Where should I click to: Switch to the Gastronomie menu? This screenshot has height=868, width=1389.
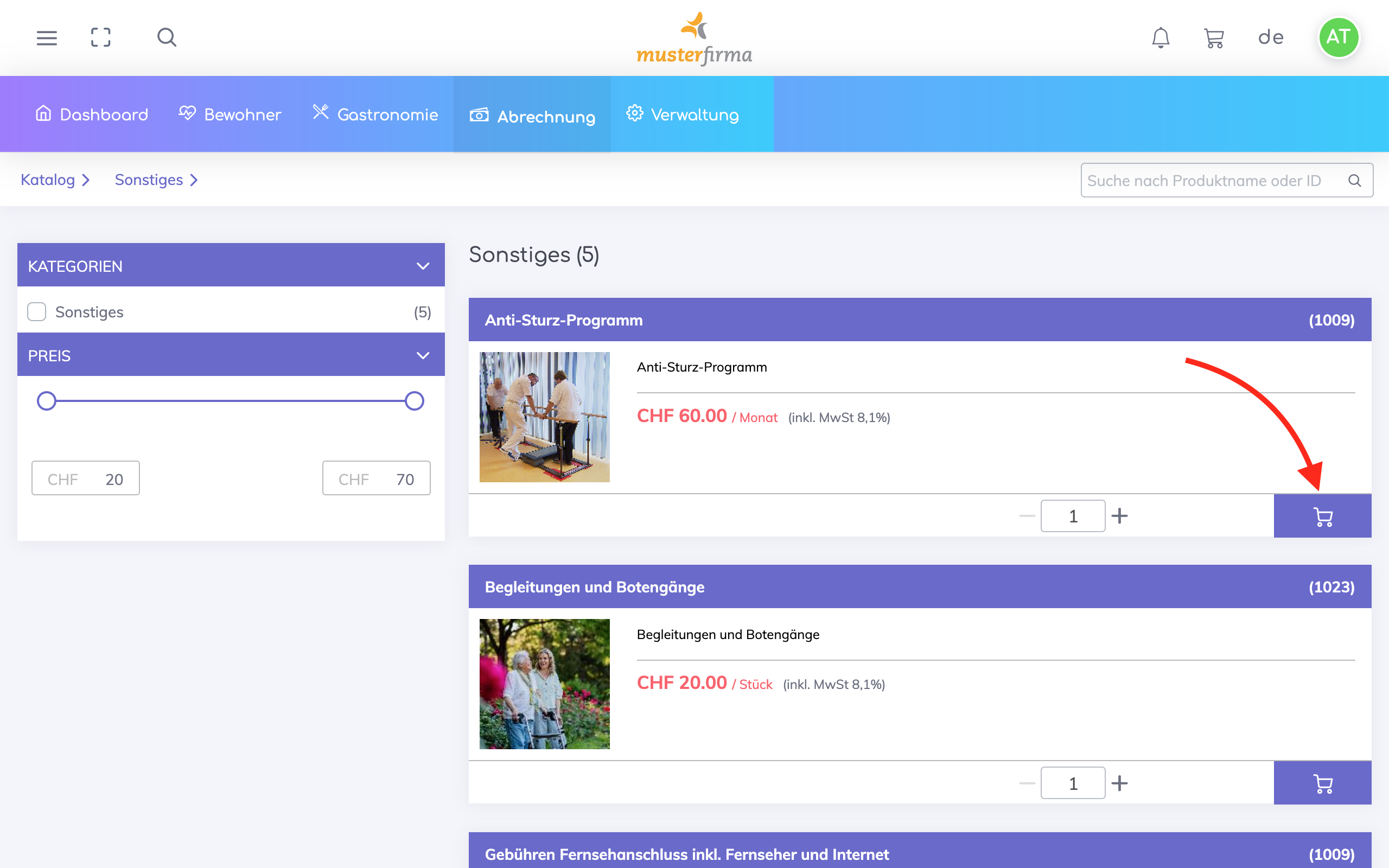375,114
